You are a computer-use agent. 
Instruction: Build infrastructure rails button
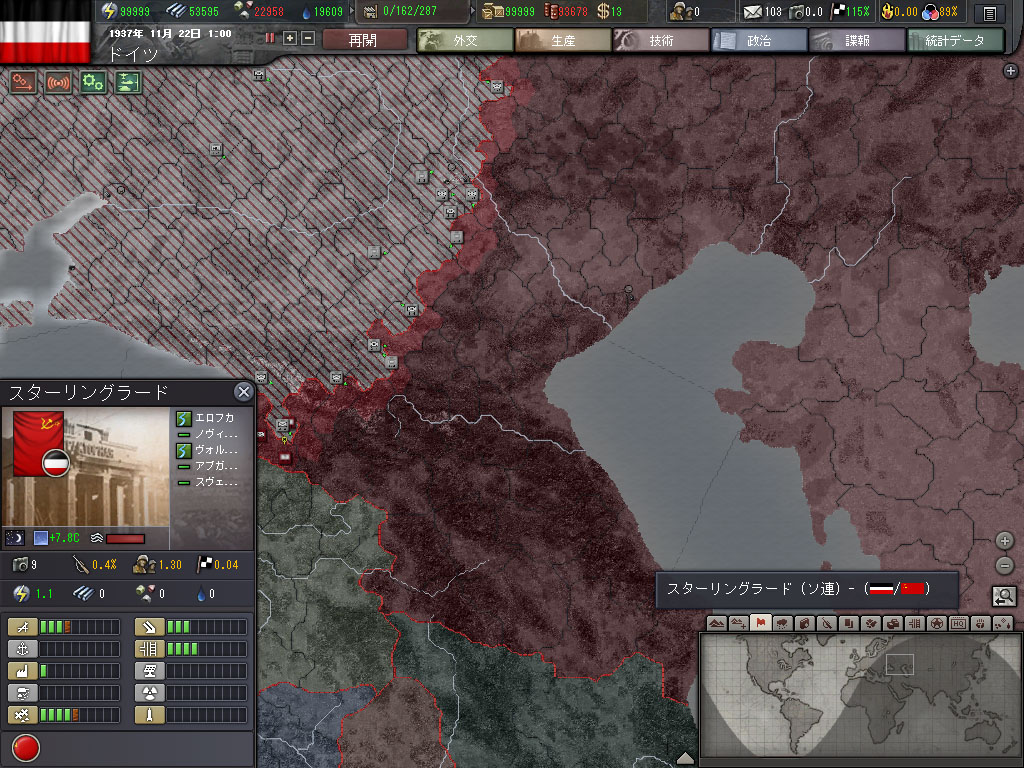(x=150, y=649)
